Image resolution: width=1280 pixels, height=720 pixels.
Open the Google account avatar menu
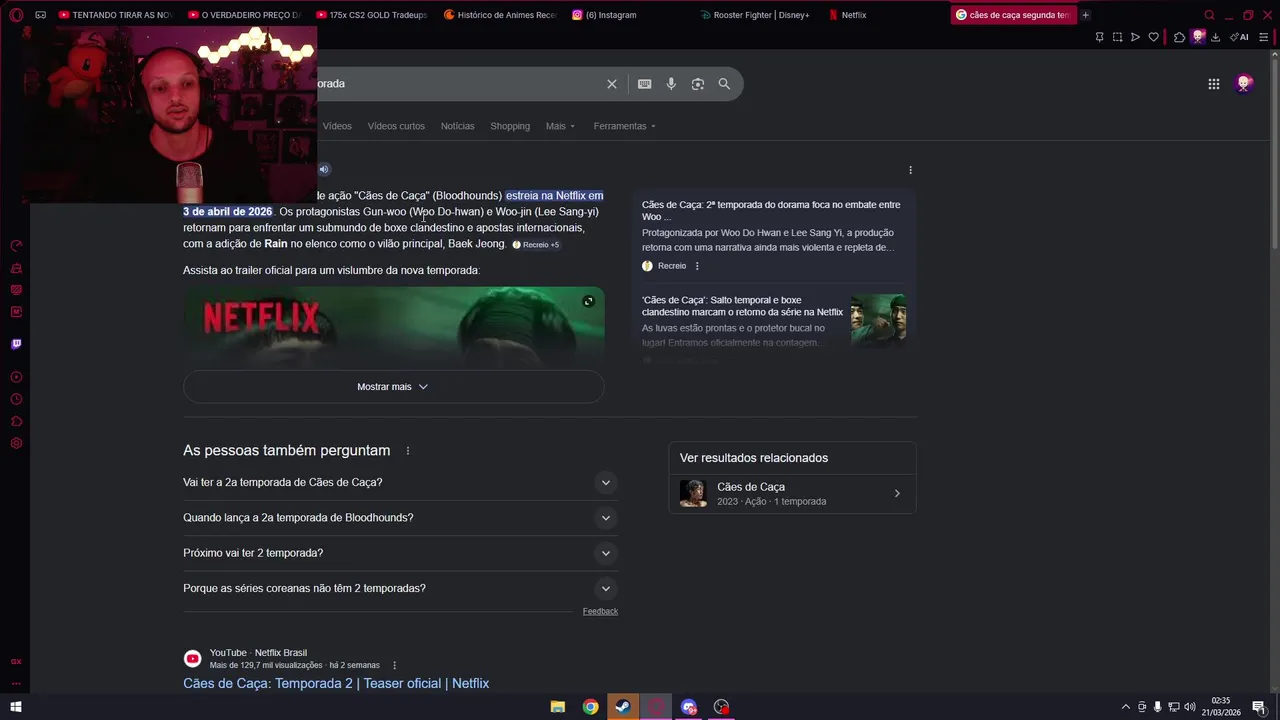pyautogui.click(x=1244, y=84)
